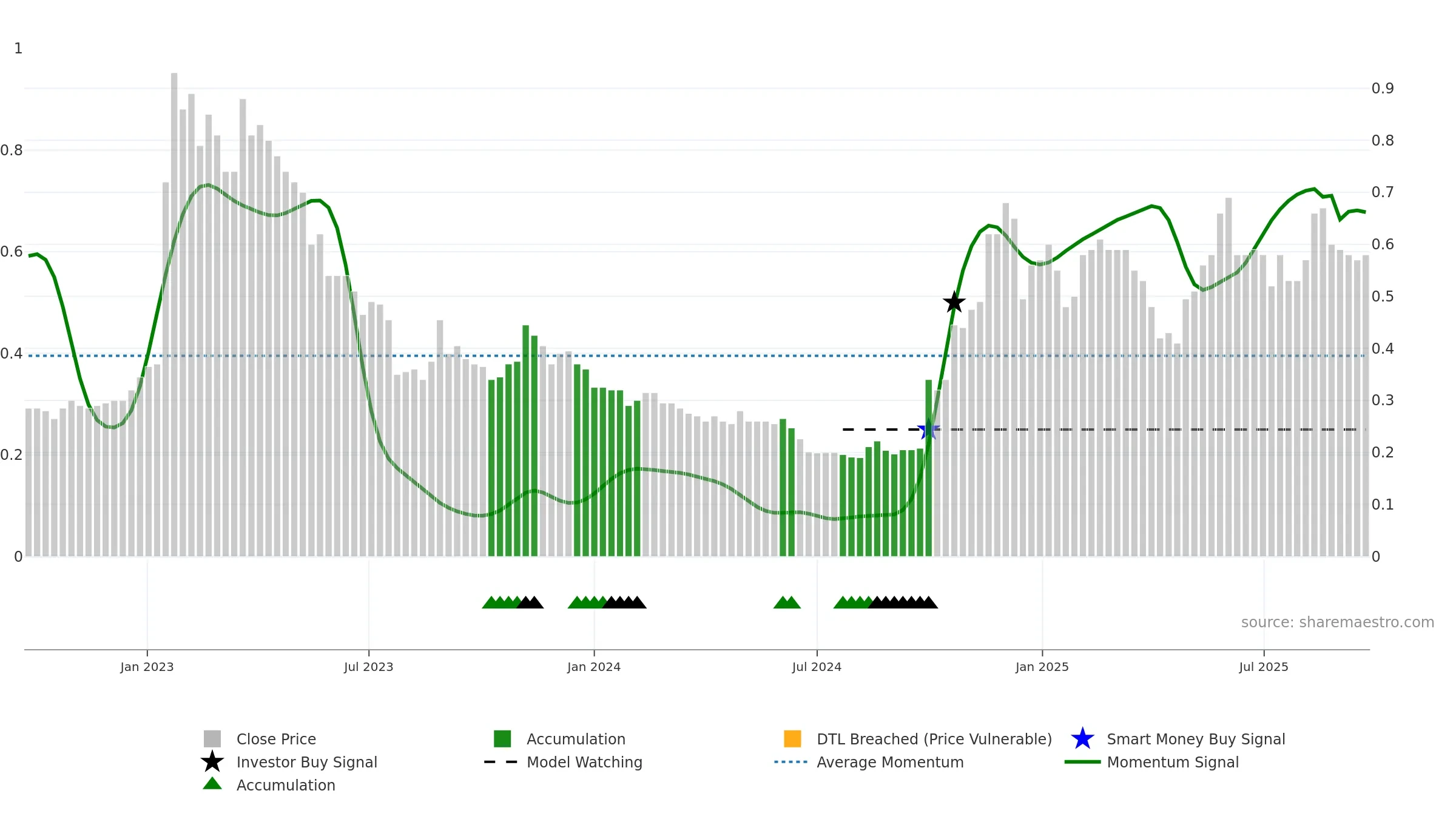Click the Model Watching legend text
The height and width of the screenshot is (819, 1456).
pyautogui.click(x=584, y=762)
